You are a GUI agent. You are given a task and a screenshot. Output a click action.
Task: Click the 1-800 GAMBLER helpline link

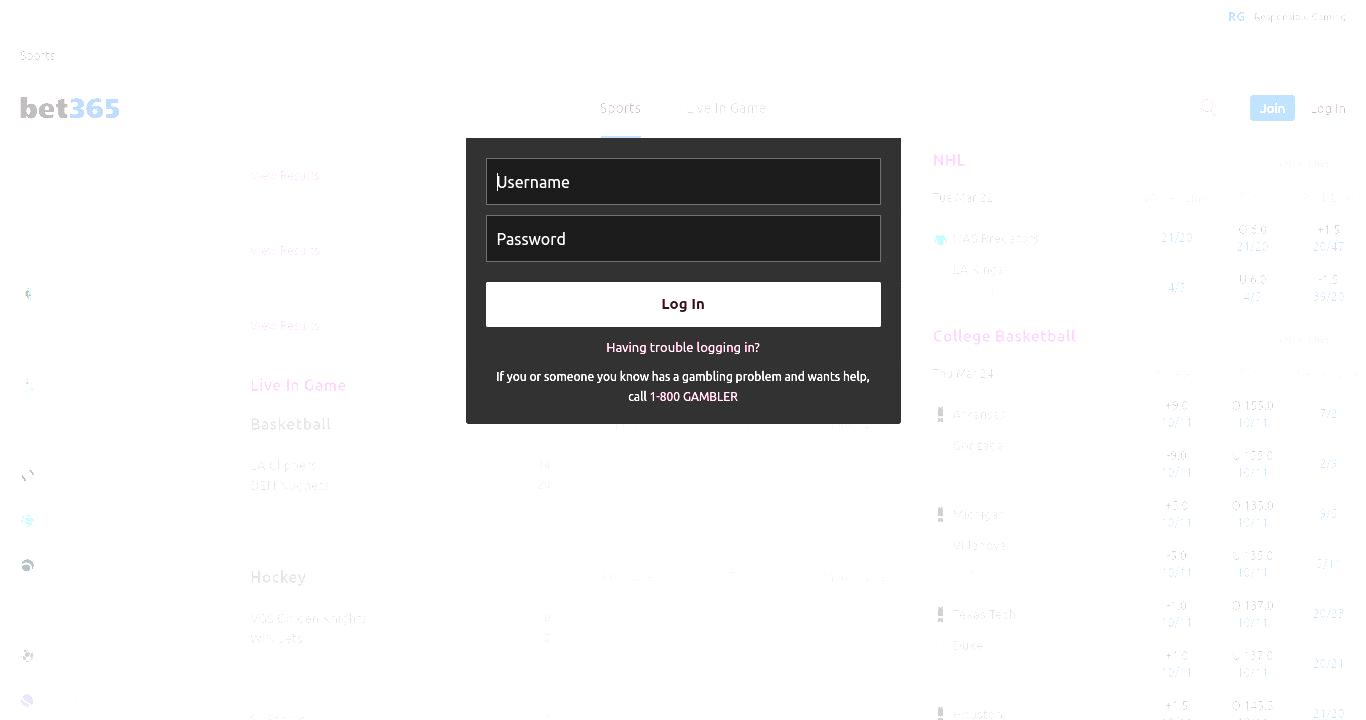click(x=694, y=396)
